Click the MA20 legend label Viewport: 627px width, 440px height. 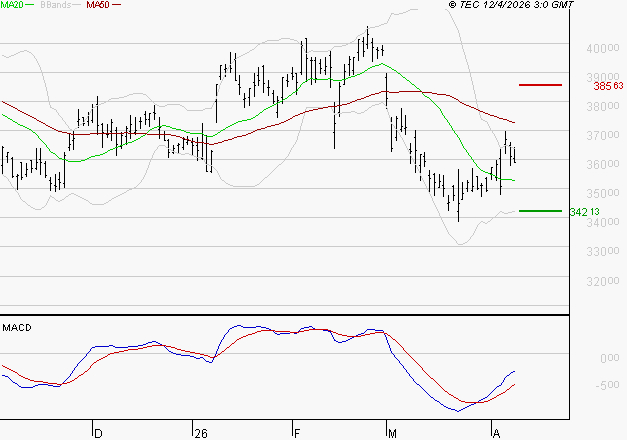[x=12, y=5]
